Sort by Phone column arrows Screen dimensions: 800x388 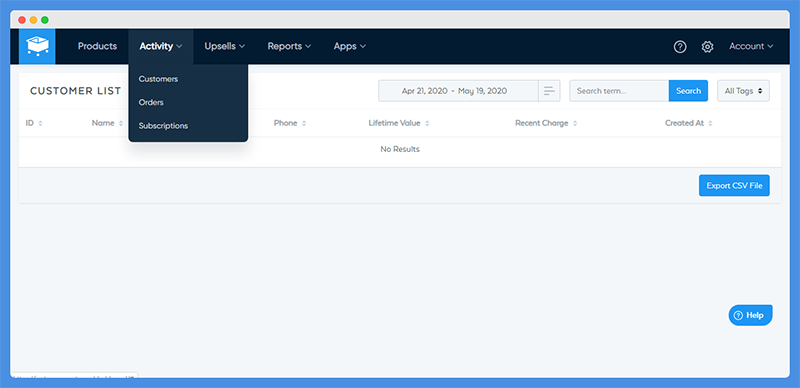[304, 124]
